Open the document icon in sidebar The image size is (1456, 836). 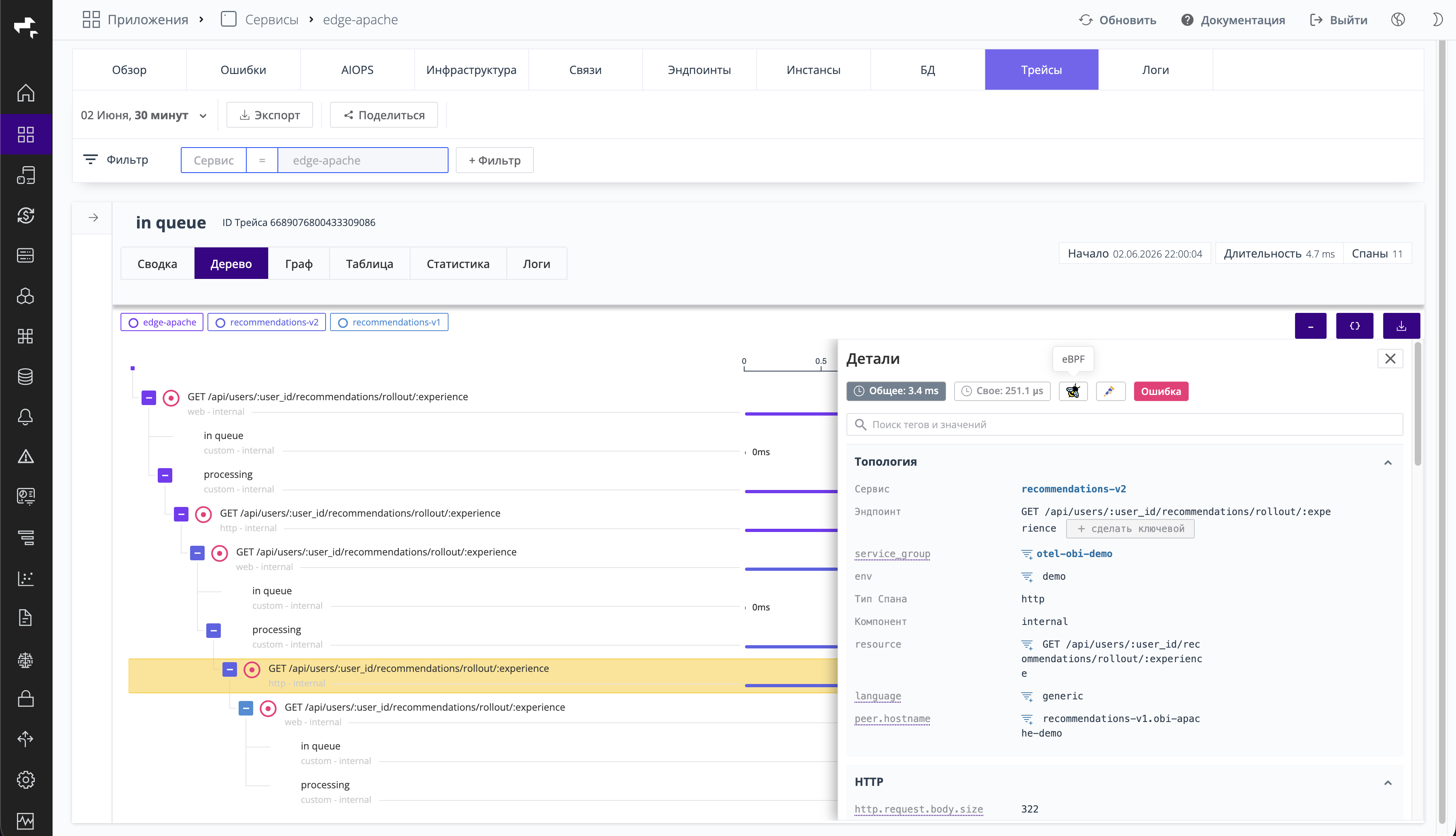click(26, 618)
